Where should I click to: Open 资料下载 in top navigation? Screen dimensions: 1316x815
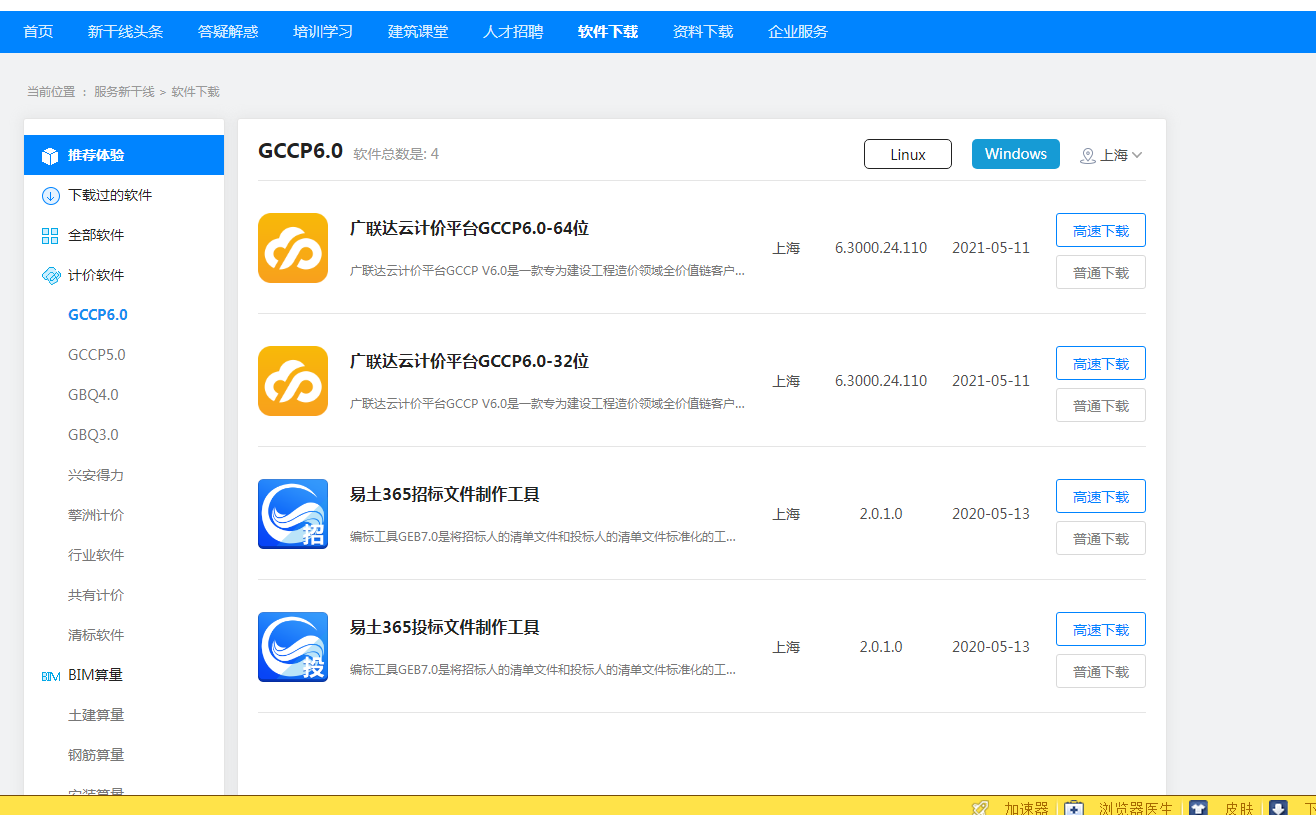coord(703,32)
